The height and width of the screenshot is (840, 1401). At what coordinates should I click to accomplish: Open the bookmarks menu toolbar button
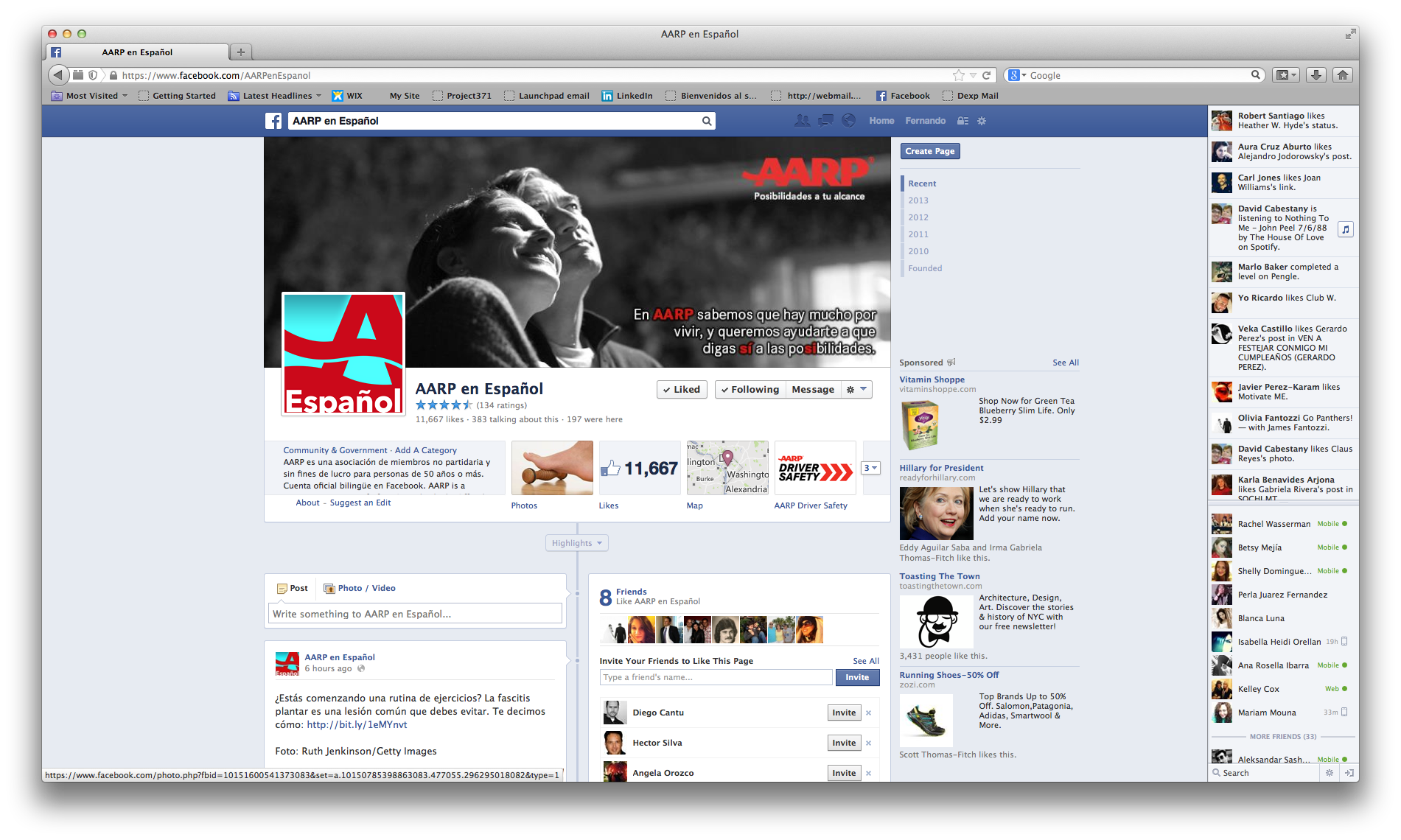click(1286, 75)
